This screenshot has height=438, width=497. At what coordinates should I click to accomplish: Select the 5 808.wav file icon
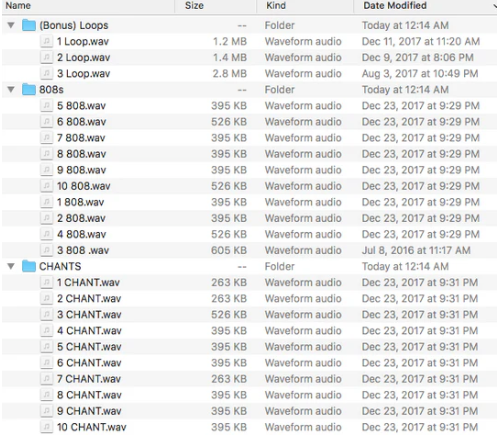46,106
